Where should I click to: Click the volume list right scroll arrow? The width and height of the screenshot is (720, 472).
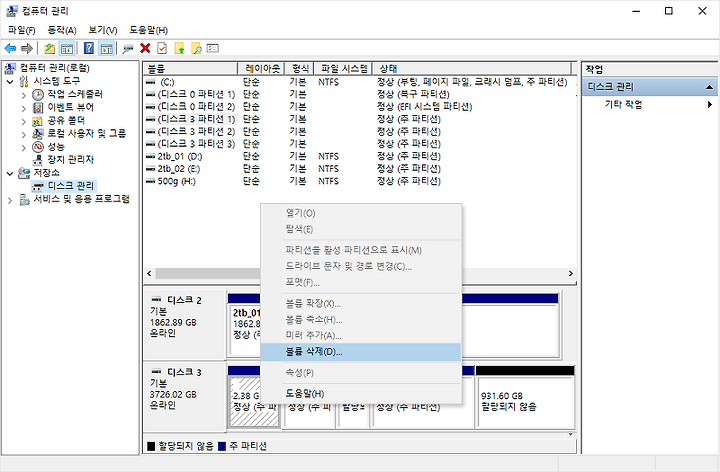tap(571, 274)
